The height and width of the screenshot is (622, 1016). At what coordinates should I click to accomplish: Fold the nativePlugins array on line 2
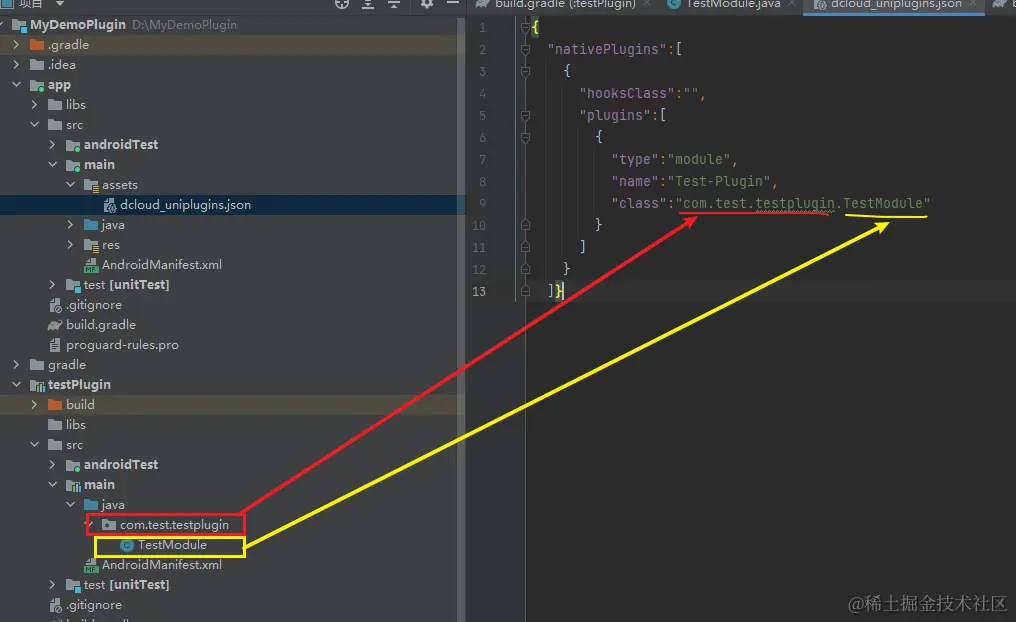click(525, 49)
